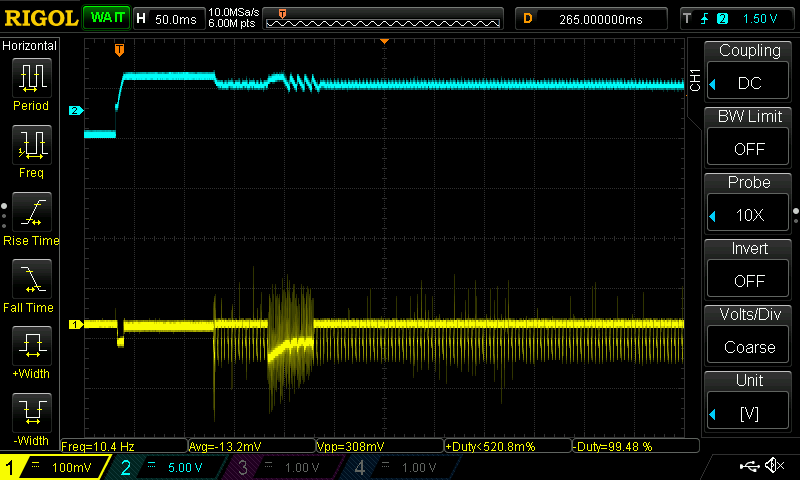The image size is (800, 480).
Task: Click the channel 2 ground level marker
Action: click(x=76, y=110)
